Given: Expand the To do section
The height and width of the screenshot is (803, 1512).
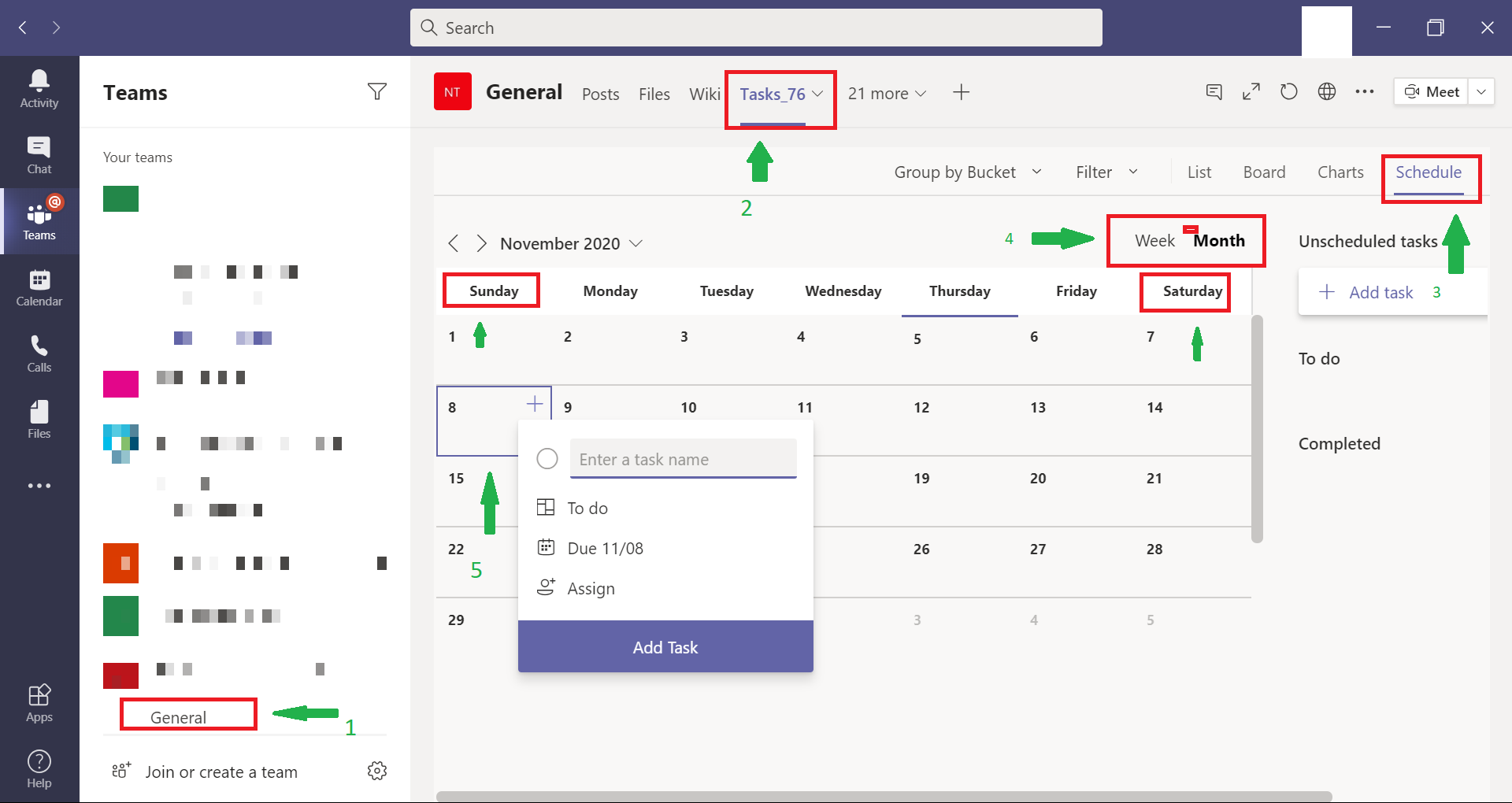Looking at the screenshot, I should point(1319,359).
